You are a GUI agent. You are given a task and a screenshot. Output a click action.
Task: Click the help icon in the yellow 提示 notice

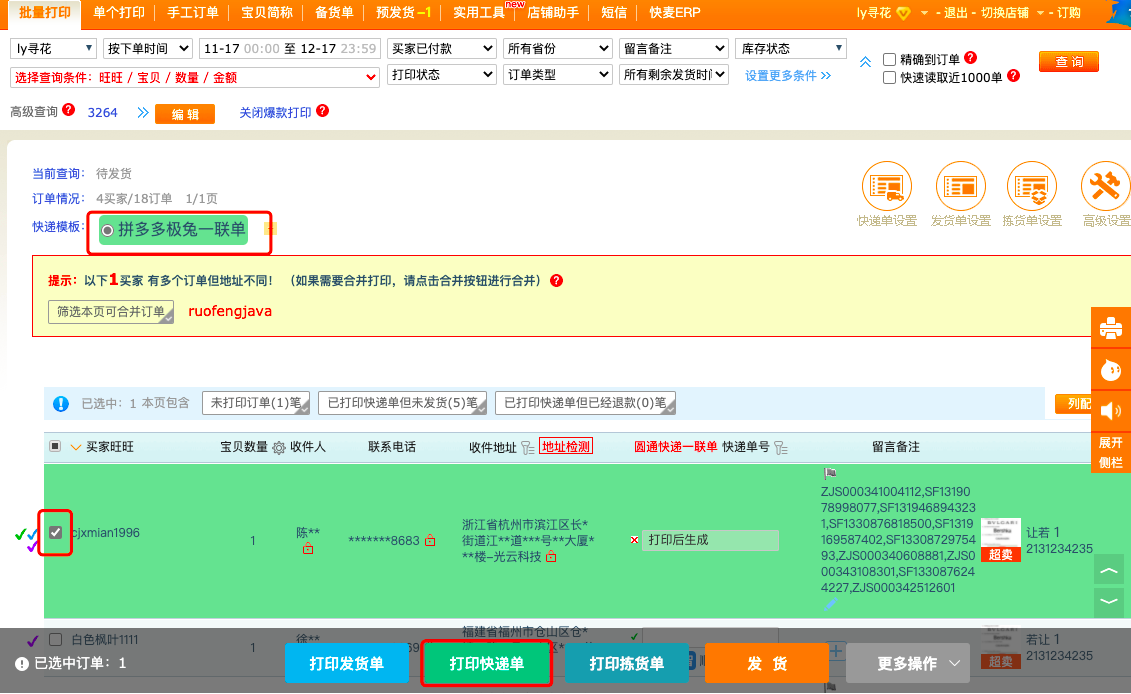point(556,281)
